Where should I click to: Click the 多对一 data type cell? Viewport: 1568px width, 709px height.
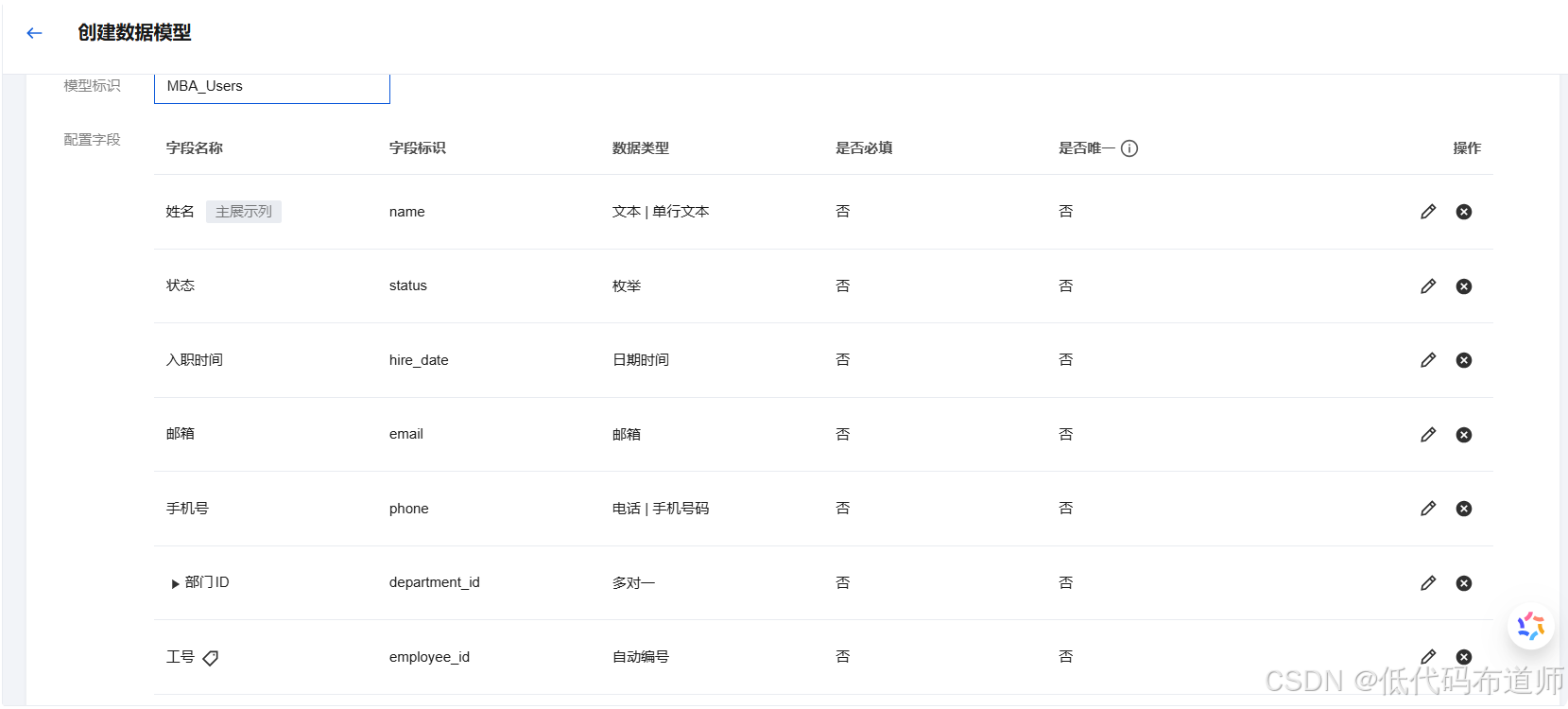tap(634, 583)
